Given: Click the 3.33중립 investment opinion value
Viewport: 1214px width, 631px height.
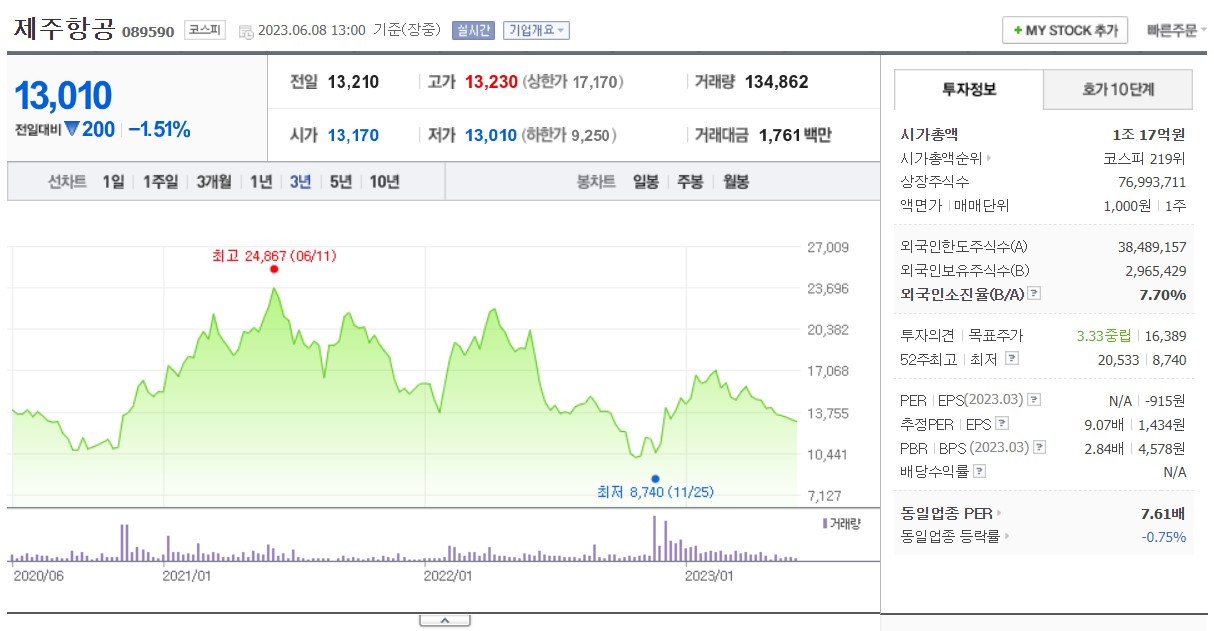Looking at the screenshot, I should (x=1104, y=336).
